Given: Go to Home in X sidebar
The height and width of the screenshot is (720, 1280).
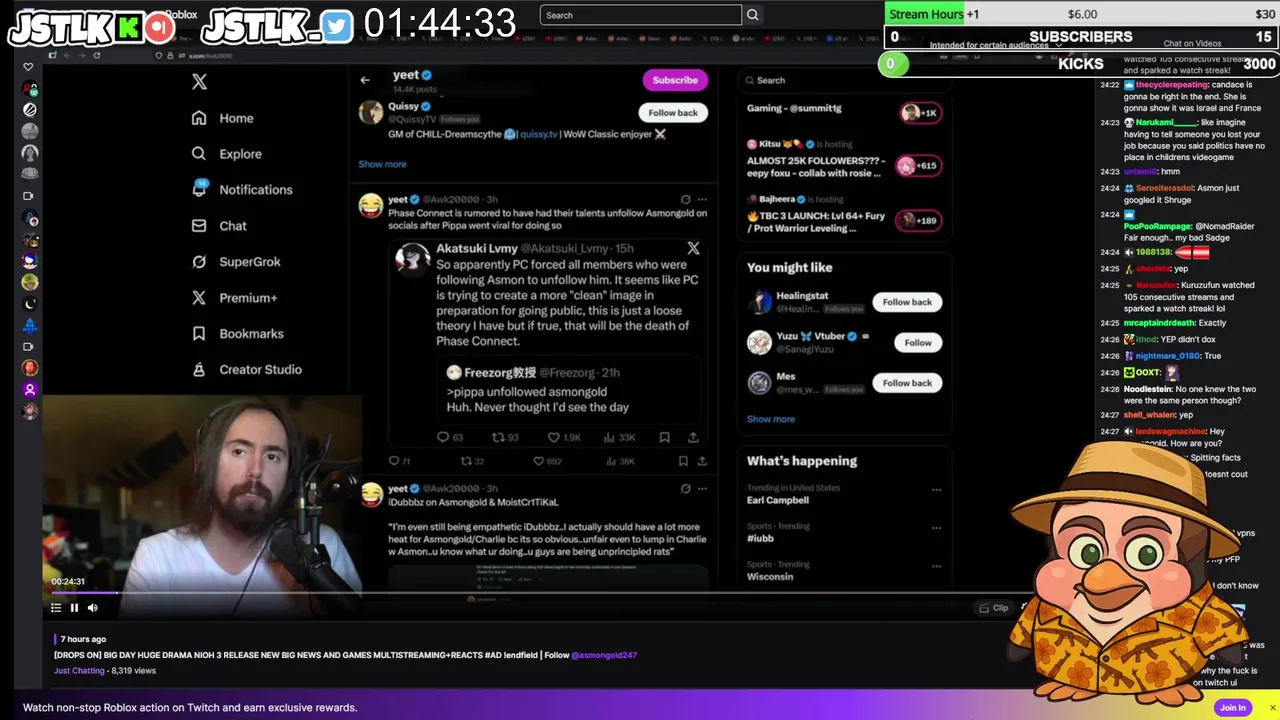Looking at the screenshot, I should 223,118.
